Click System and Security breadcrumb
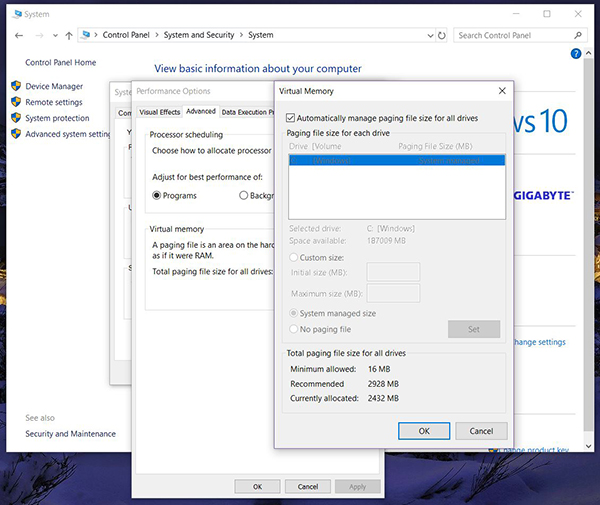600x505 pixels. (x=199, y=35)
